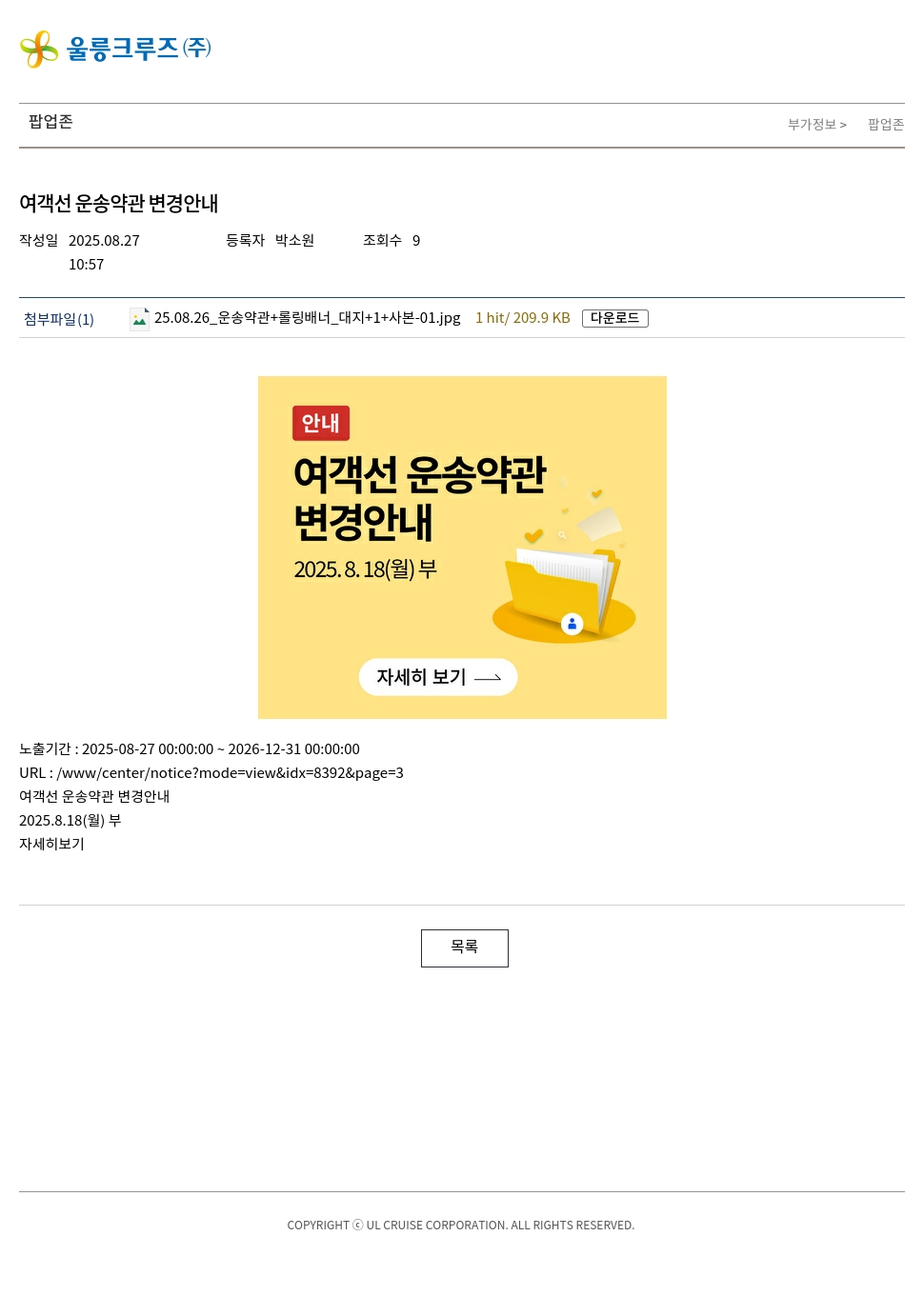The image size is (924, 1316).
Task: Click the red 안내 badge on the banner
Action: pos(321,423)
